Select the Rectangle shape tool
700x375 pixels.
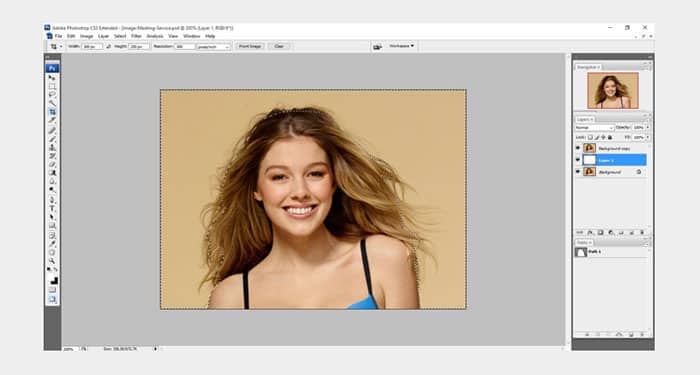52,225
